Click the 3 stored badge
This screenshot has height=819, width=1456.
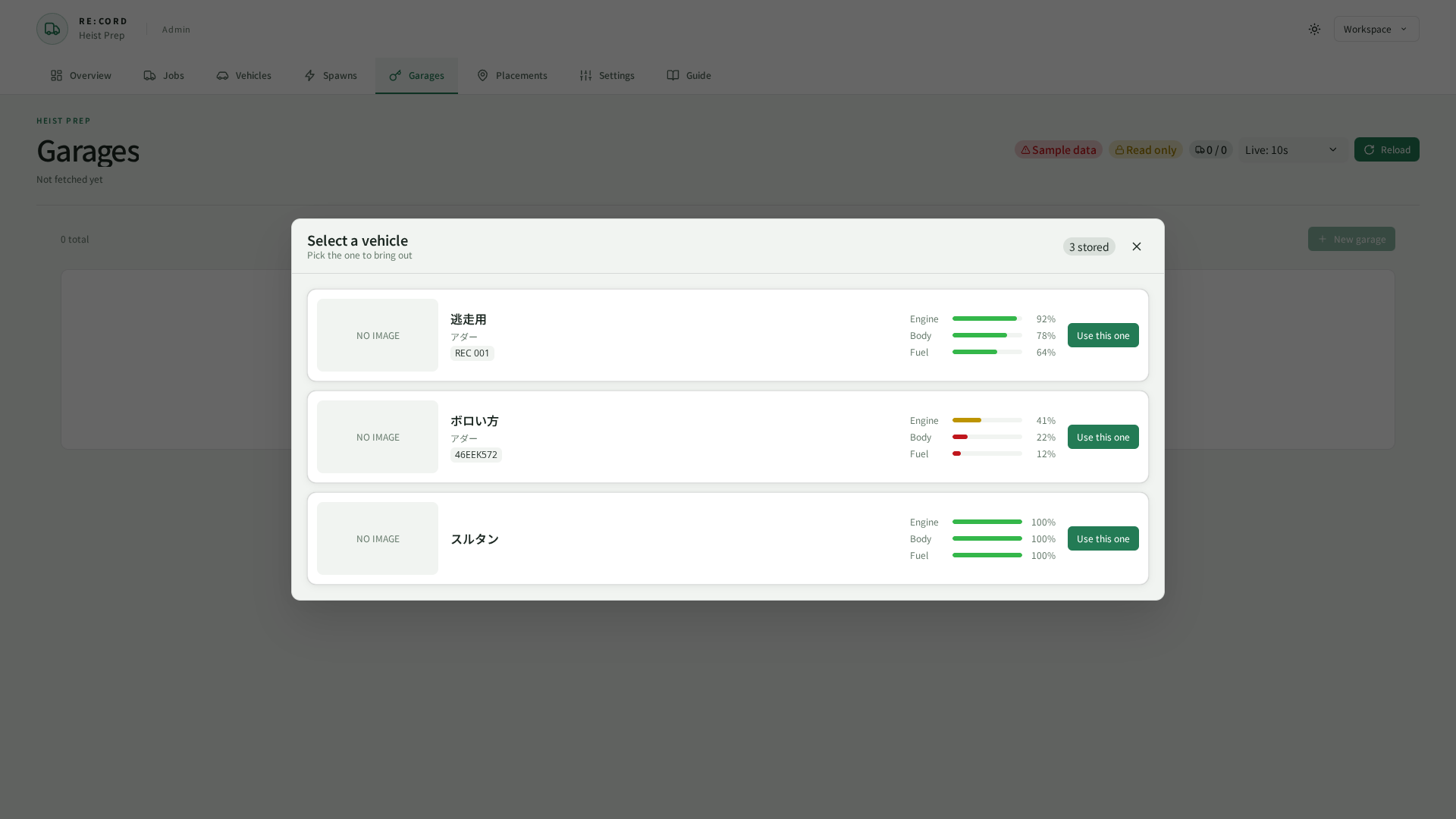pyautogui.click(x=1089, y=246)
